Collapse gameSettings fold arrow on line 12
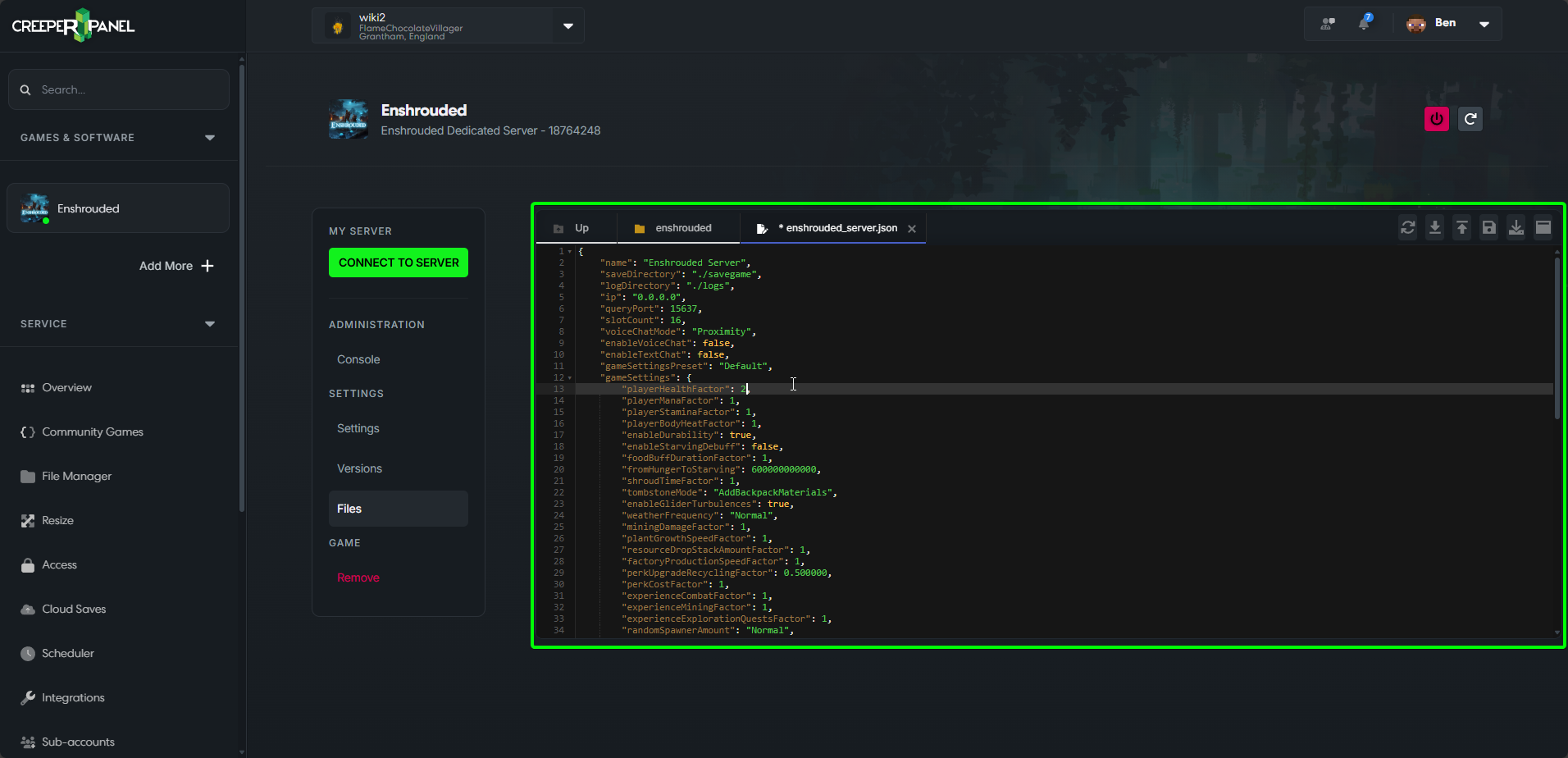 click(570, 378)
